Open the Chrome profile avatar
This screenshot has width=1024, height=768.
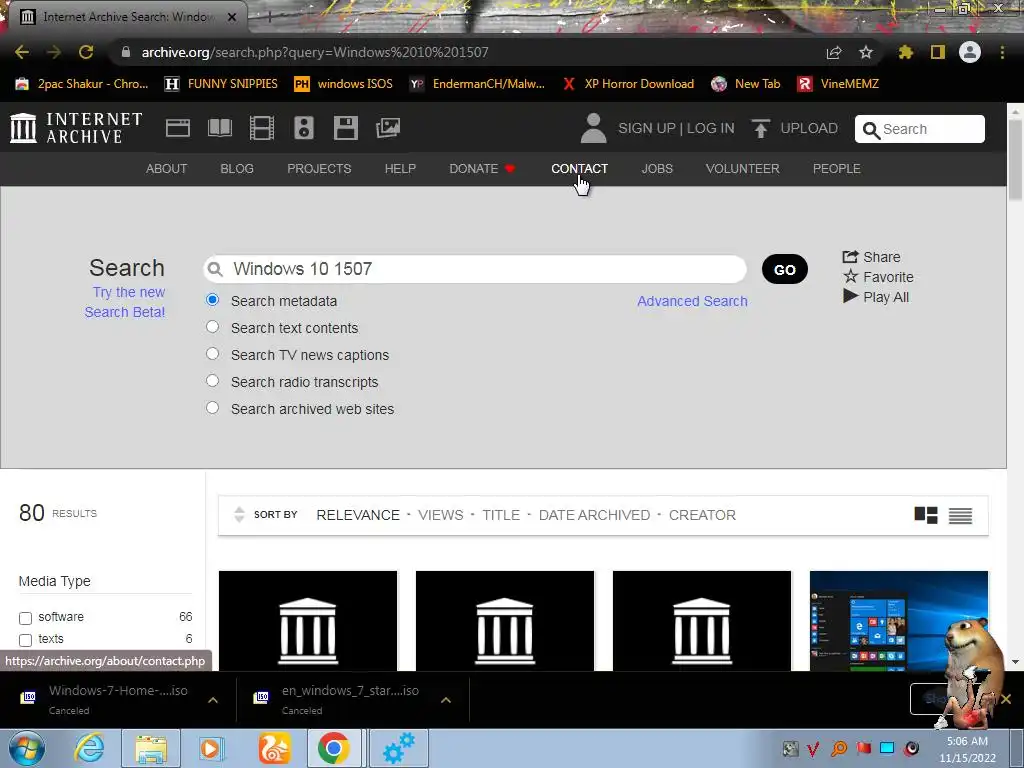pos(970,52)
